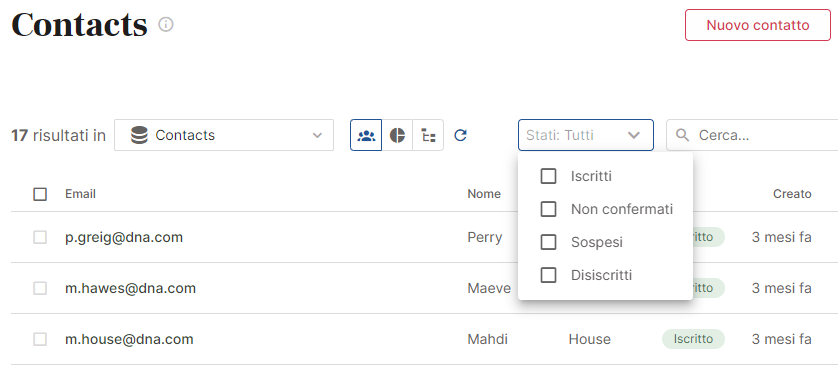
Task: Click the Nuovo contatto button
Action: pyautogui.click(x=758, y=25)
